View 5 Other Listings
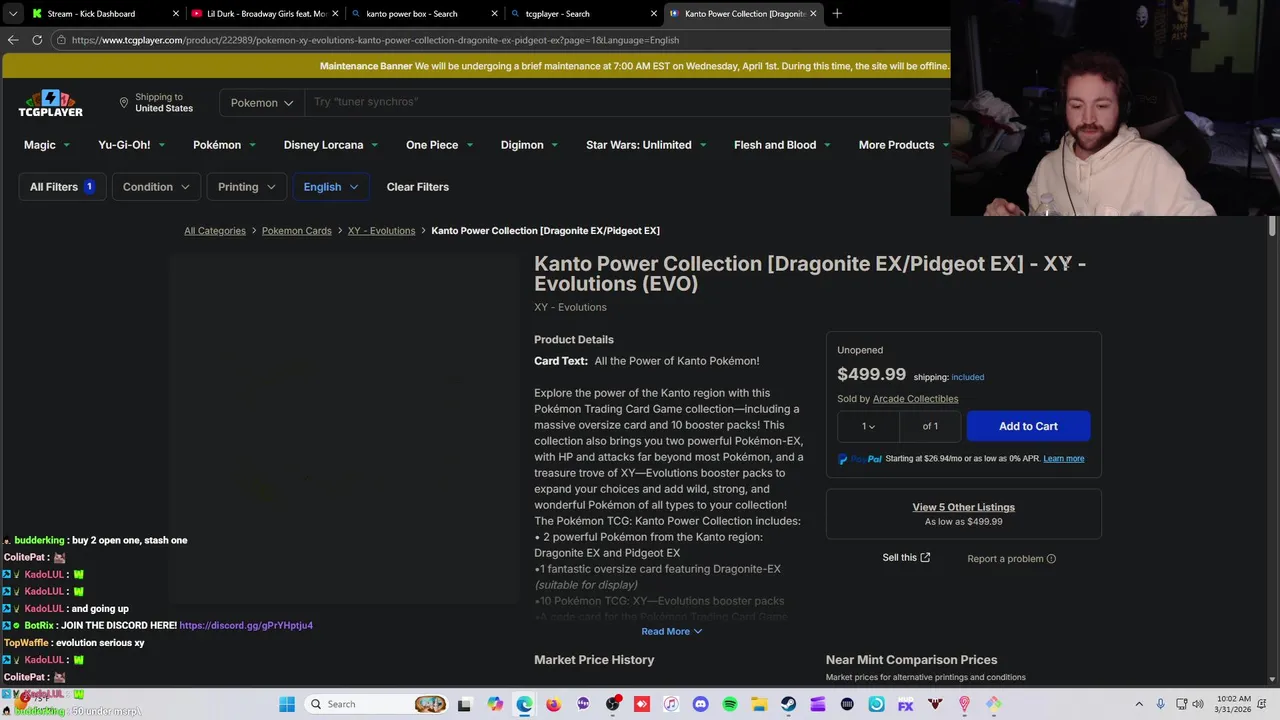Image resolution: width=1280 pixels, height=720 pixels. 963,507
